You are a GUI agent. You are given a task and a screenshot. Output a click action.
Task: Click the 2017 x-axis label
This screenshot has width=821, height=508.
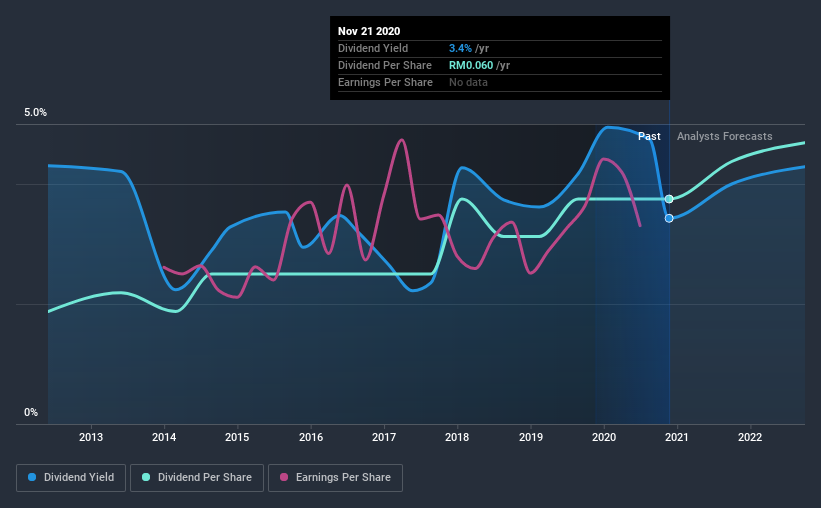coord(384,437)
